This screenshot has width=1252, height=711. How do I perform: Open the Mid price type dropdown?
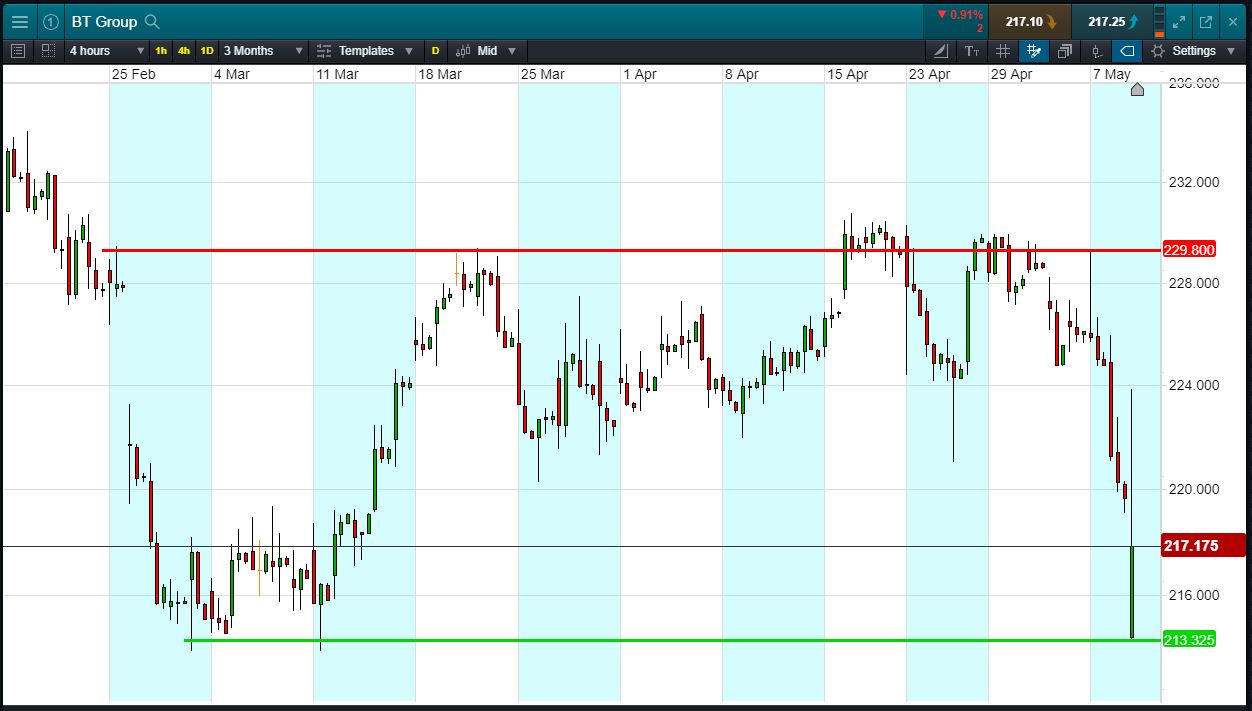pyautogui.click(x=487, y=50)
